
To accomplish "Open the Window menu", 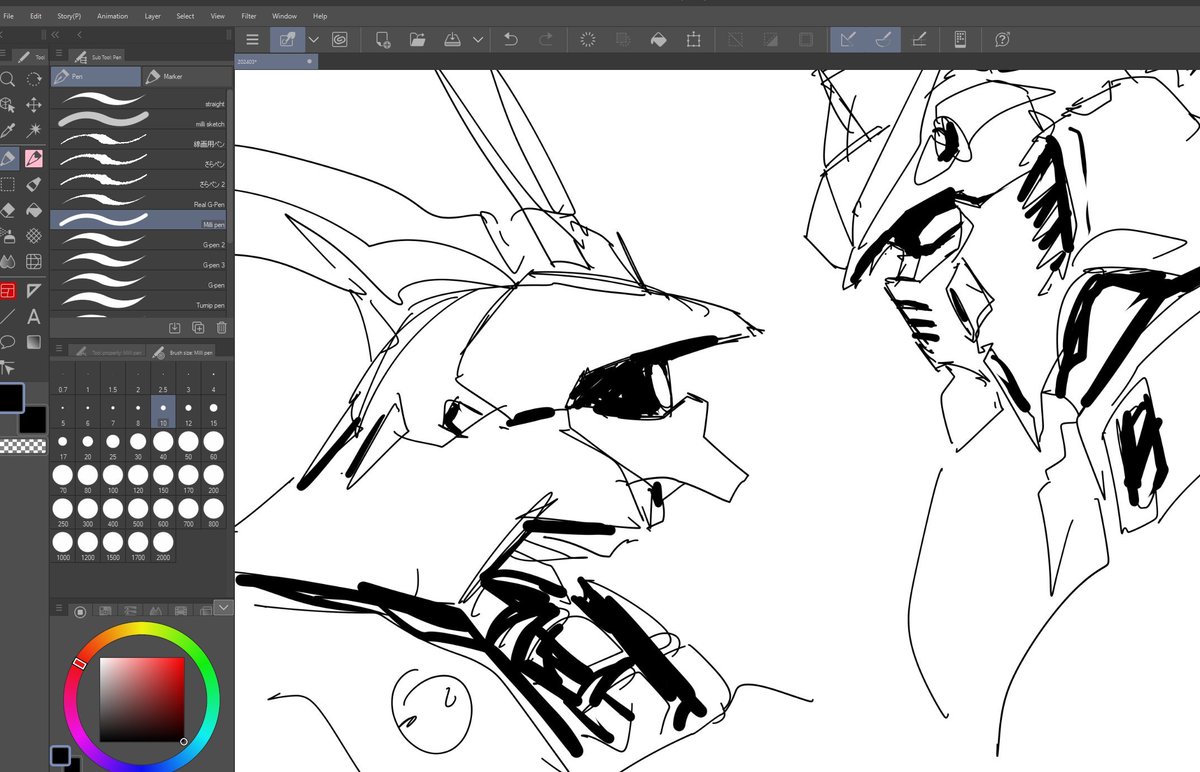I will point(284,16).
